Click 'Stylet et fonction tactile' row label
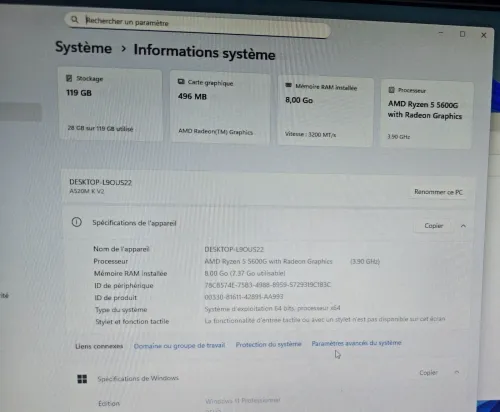500x412 pixels. (132, 322)
